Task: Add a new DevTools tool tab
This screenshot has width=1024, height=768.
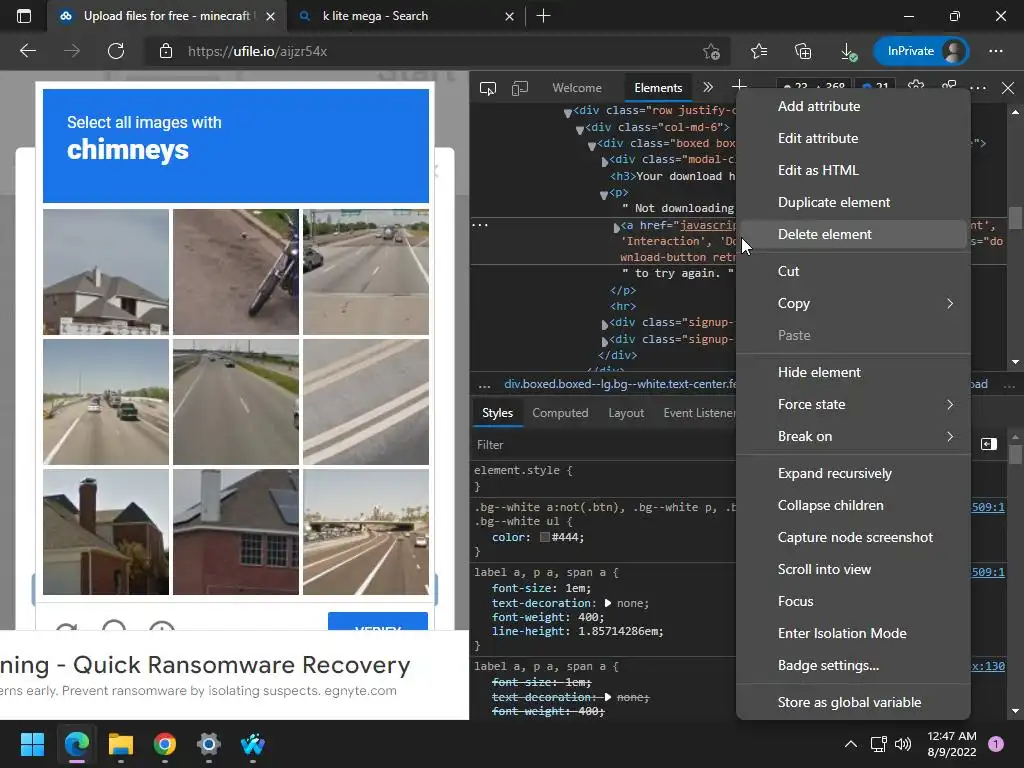Action: point(739,86)
